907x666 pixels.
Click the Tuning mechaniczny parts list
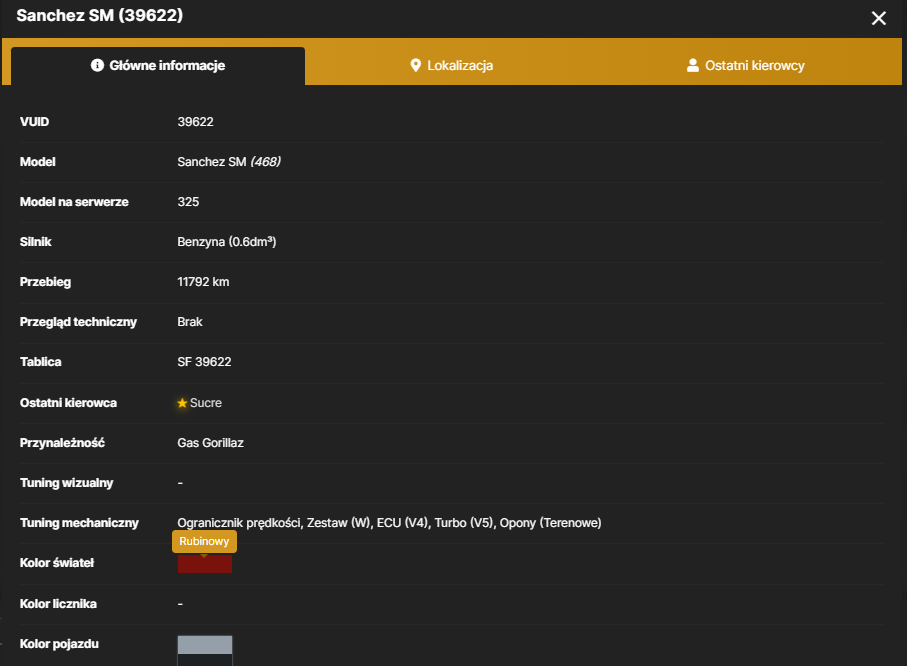pyautogui.click(x=389, y=523)
